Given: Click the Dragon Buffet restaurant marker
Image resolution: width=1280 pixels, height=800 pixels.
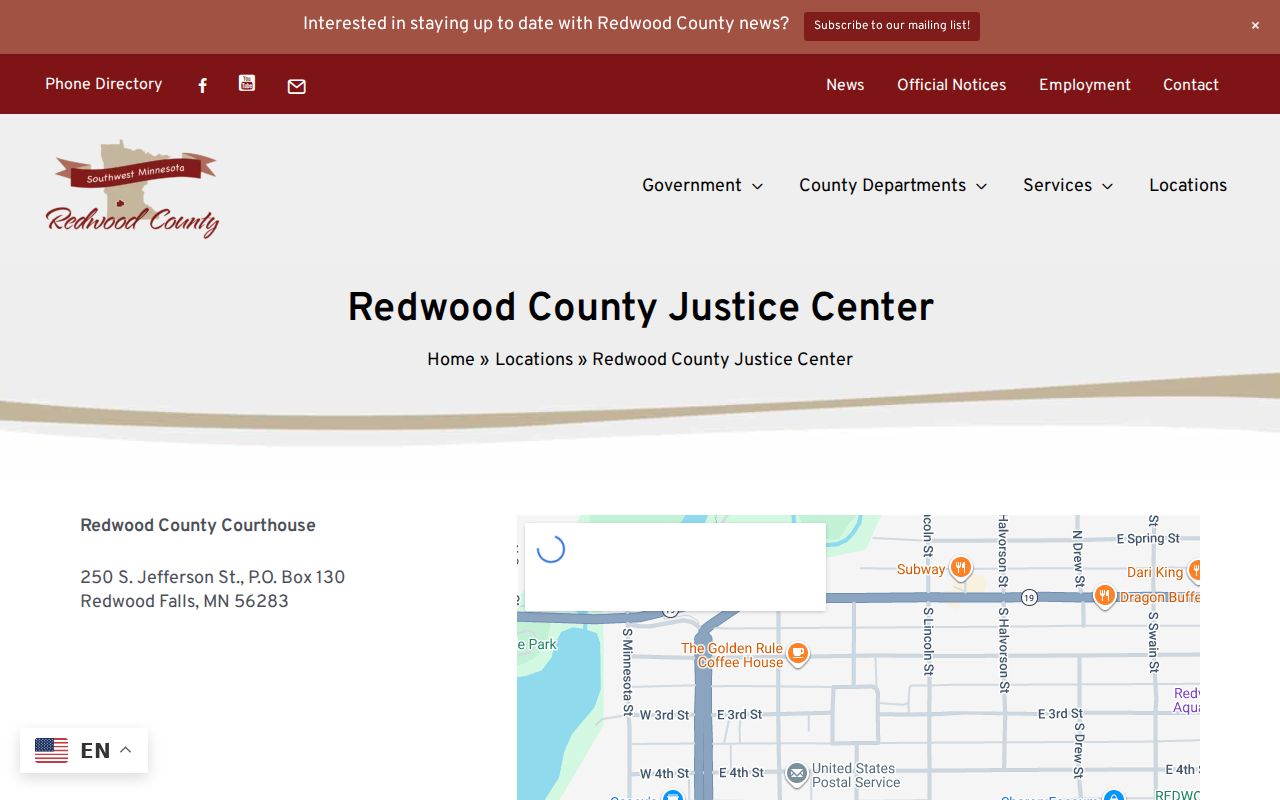Looking at the screenshot, I should click(x=1104, y=596).
